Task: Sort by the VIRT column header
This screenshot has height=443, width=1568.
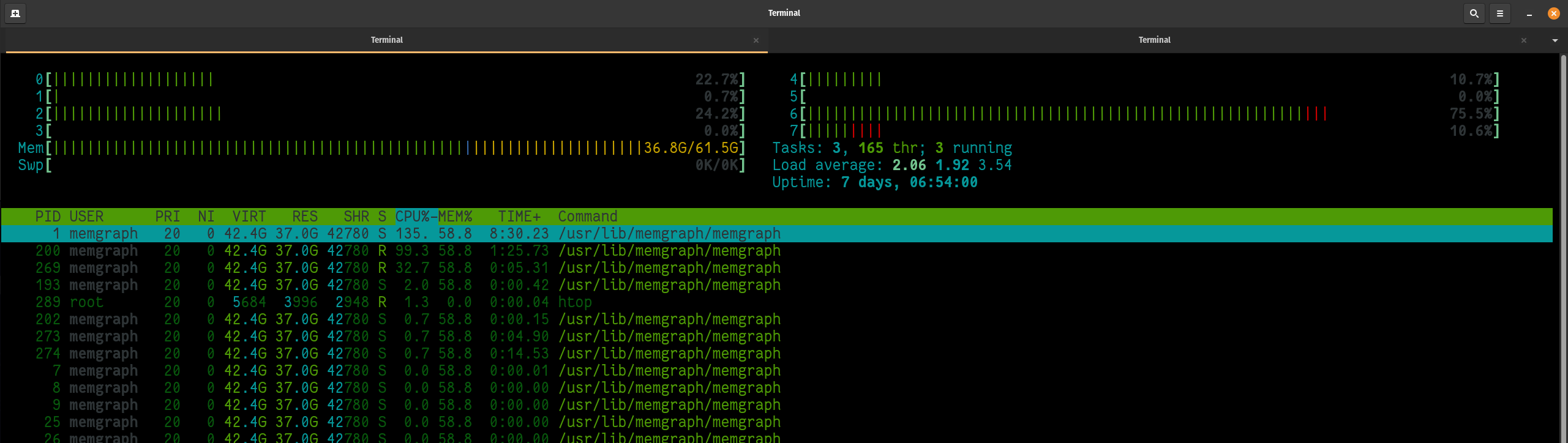Action: (x=249, y=217)
